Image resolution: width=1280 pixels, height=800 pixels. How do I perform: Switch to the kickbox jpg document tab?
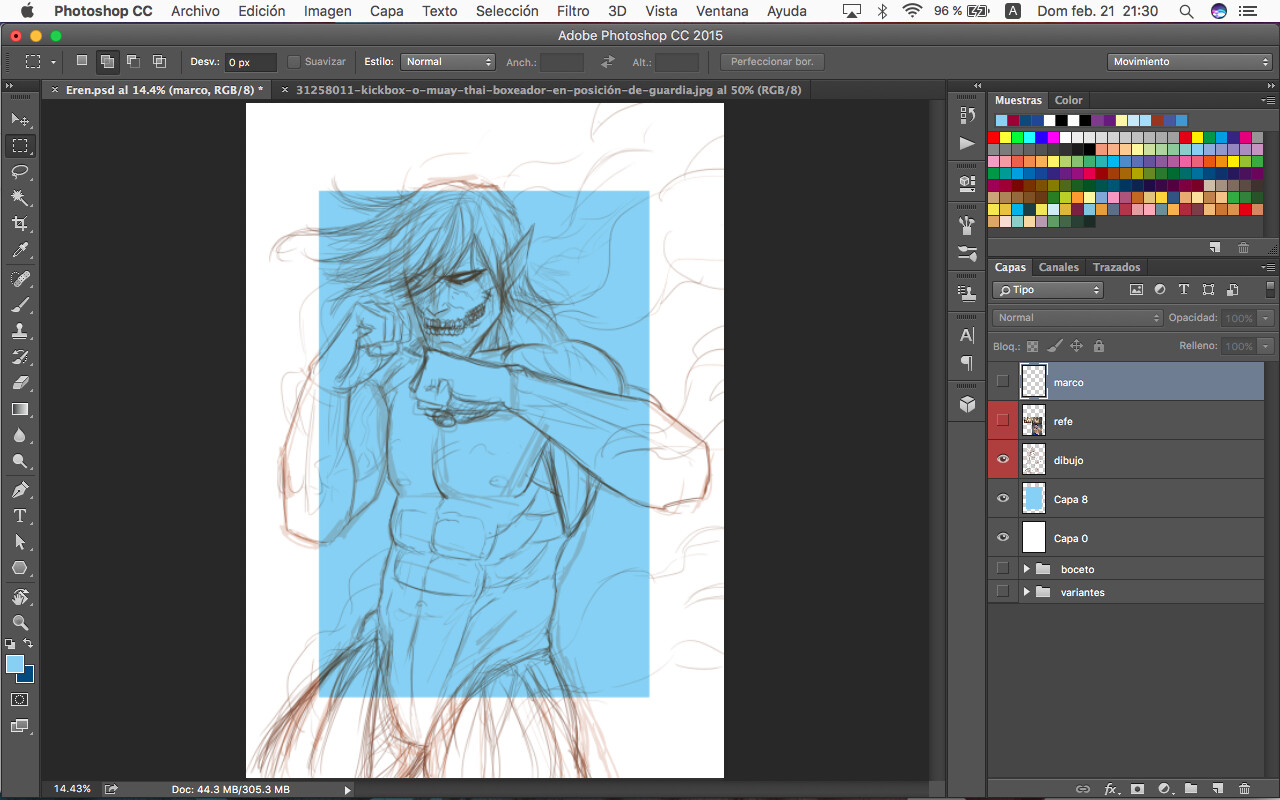pyautogui.click(x=541, y=90)
